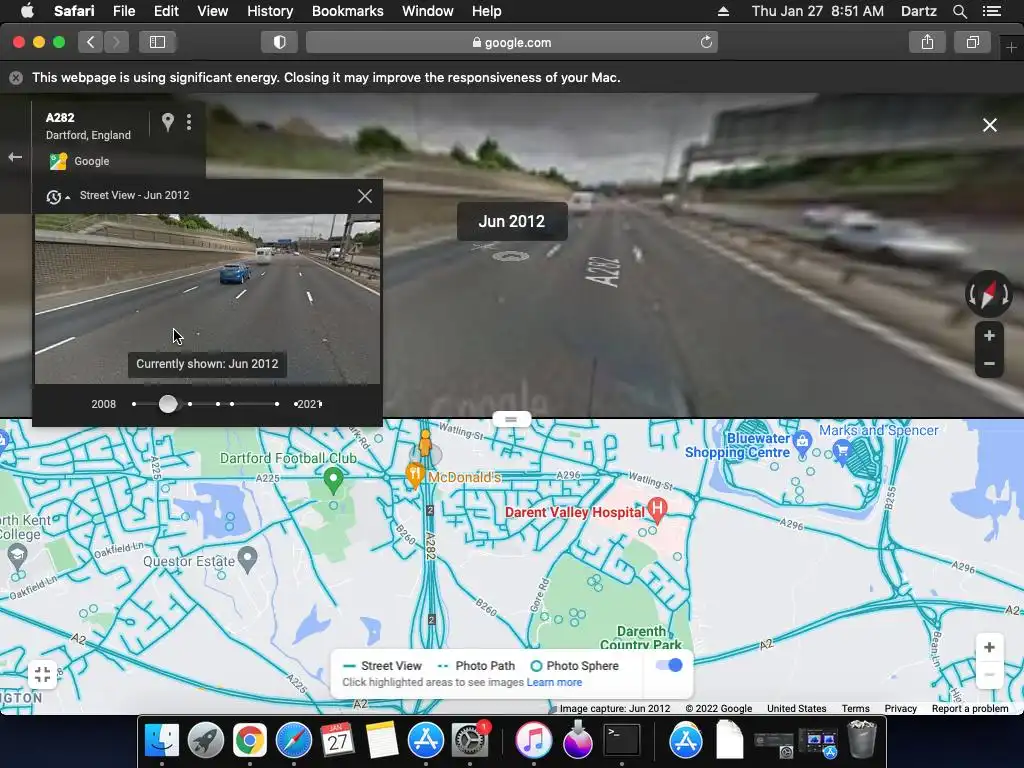
Task: Open Spotlight search in the menu bar
Action: point(959,11)
